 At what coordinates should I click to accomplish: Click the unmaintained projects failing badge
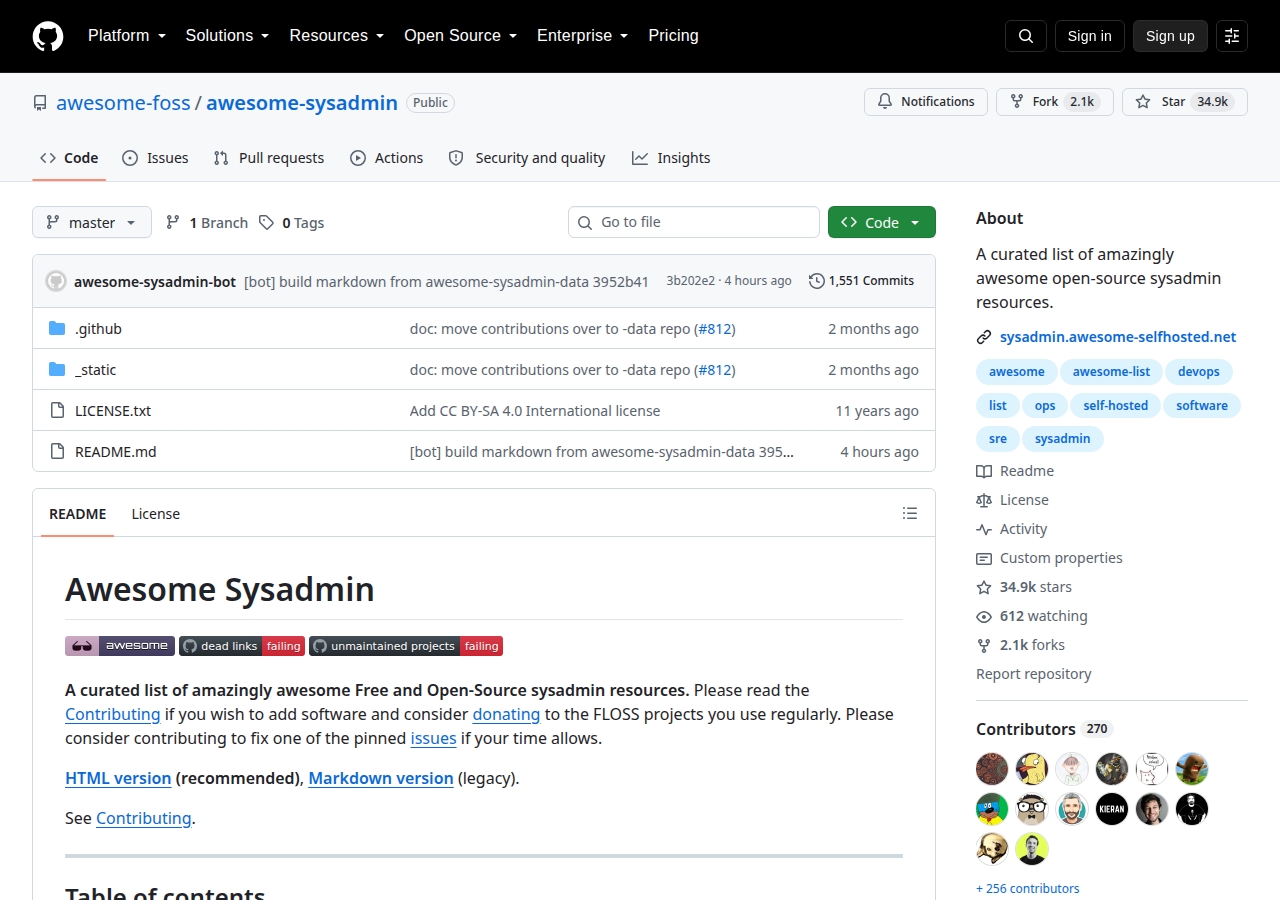tap(406, 646)
